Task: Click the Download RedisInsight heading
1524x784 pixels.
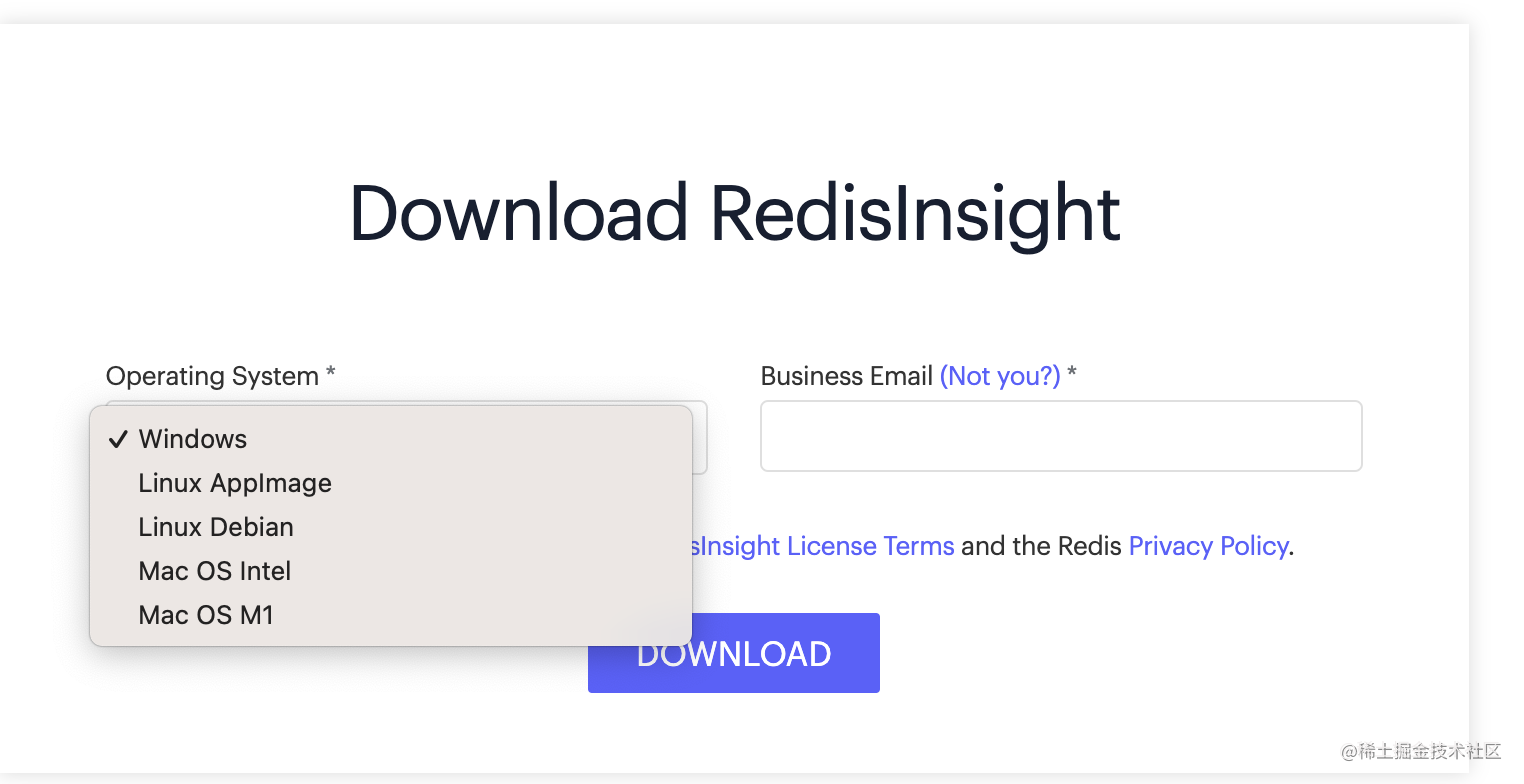Action: (734, 213)
